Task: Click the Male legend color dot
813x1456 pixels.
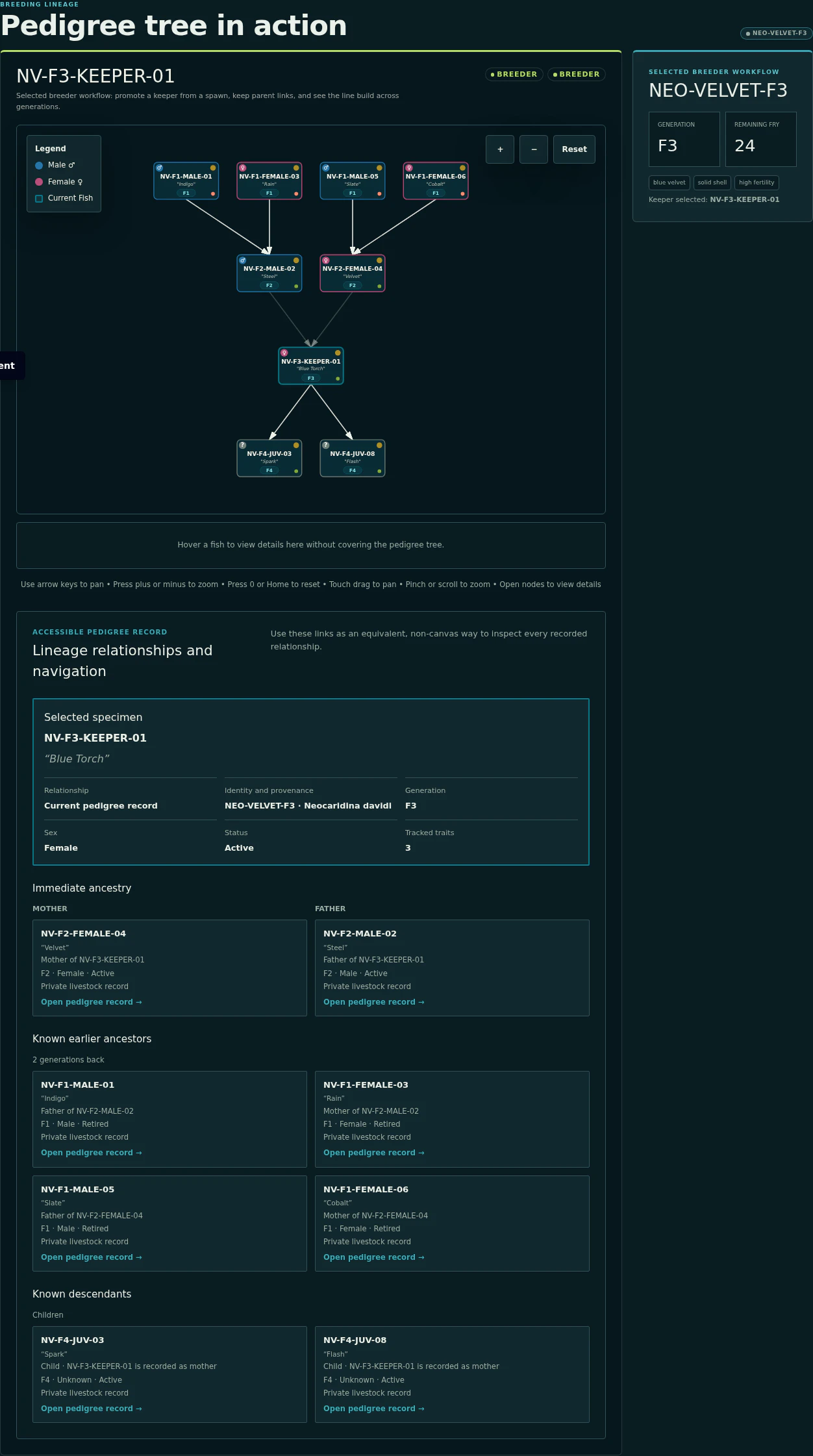Action: [39, 165]
